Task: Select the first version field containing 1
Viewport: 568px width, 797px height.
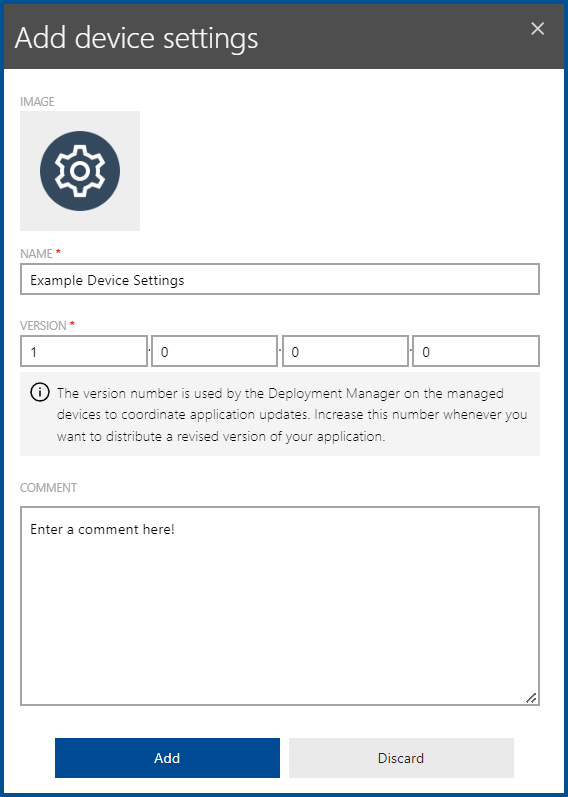Action: (84, 351)
